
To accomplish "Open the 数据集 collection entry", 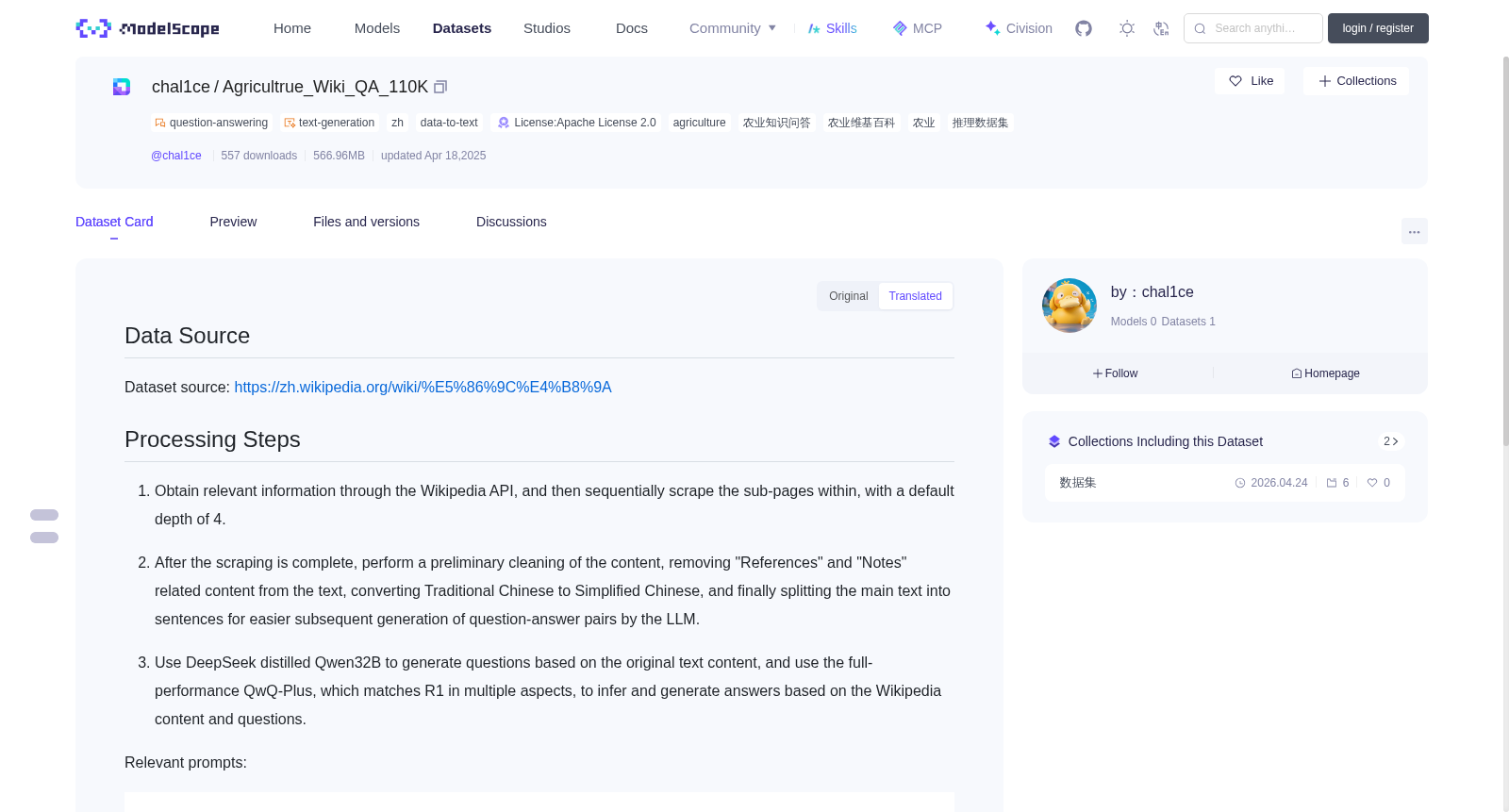I will click(x=1224, y=483).
